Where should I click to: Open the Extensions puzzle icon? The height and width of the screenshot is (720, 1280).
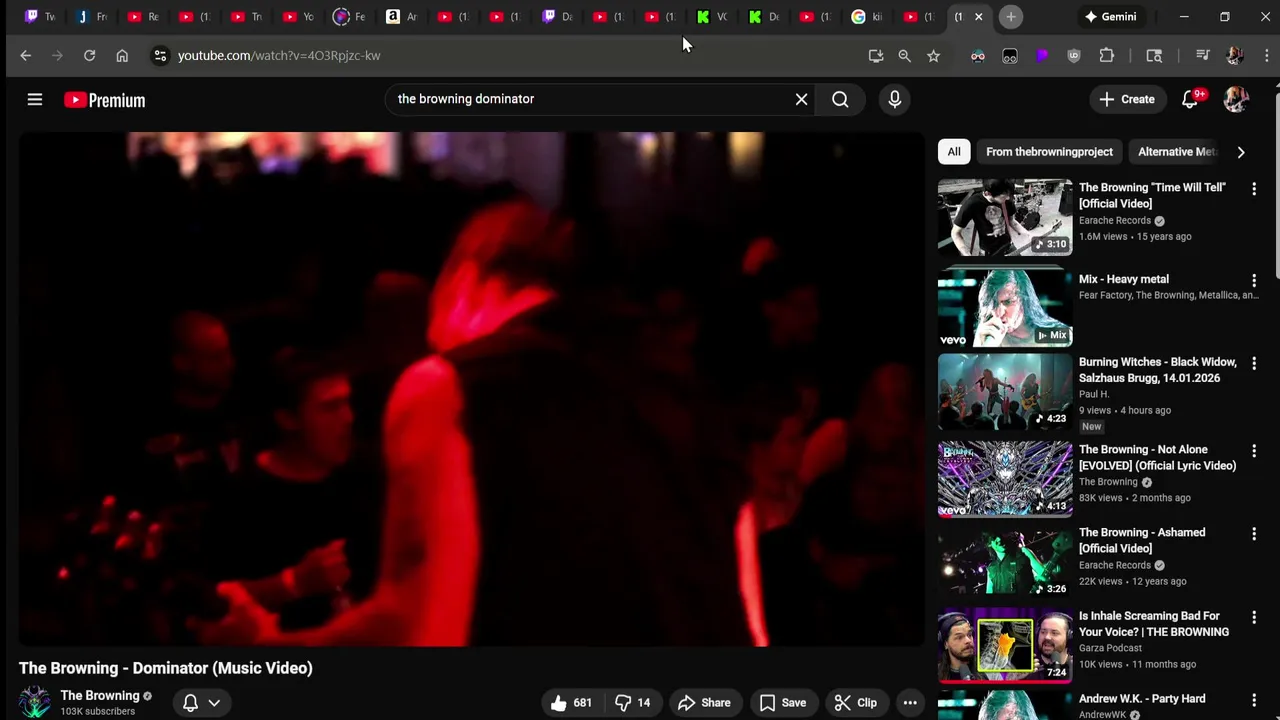click(x=1107, y=56)
